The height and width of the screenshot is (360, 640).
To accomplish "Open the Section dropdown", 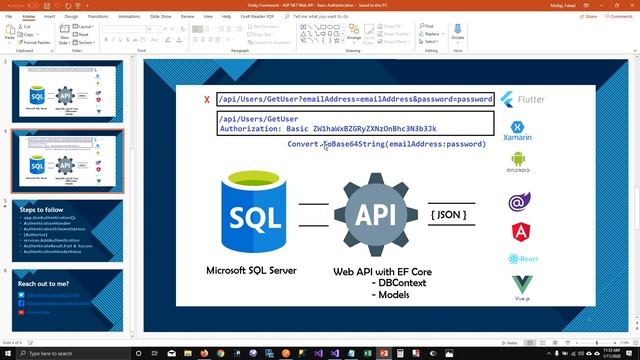I will pyautogui.click(x=84, y=42).
